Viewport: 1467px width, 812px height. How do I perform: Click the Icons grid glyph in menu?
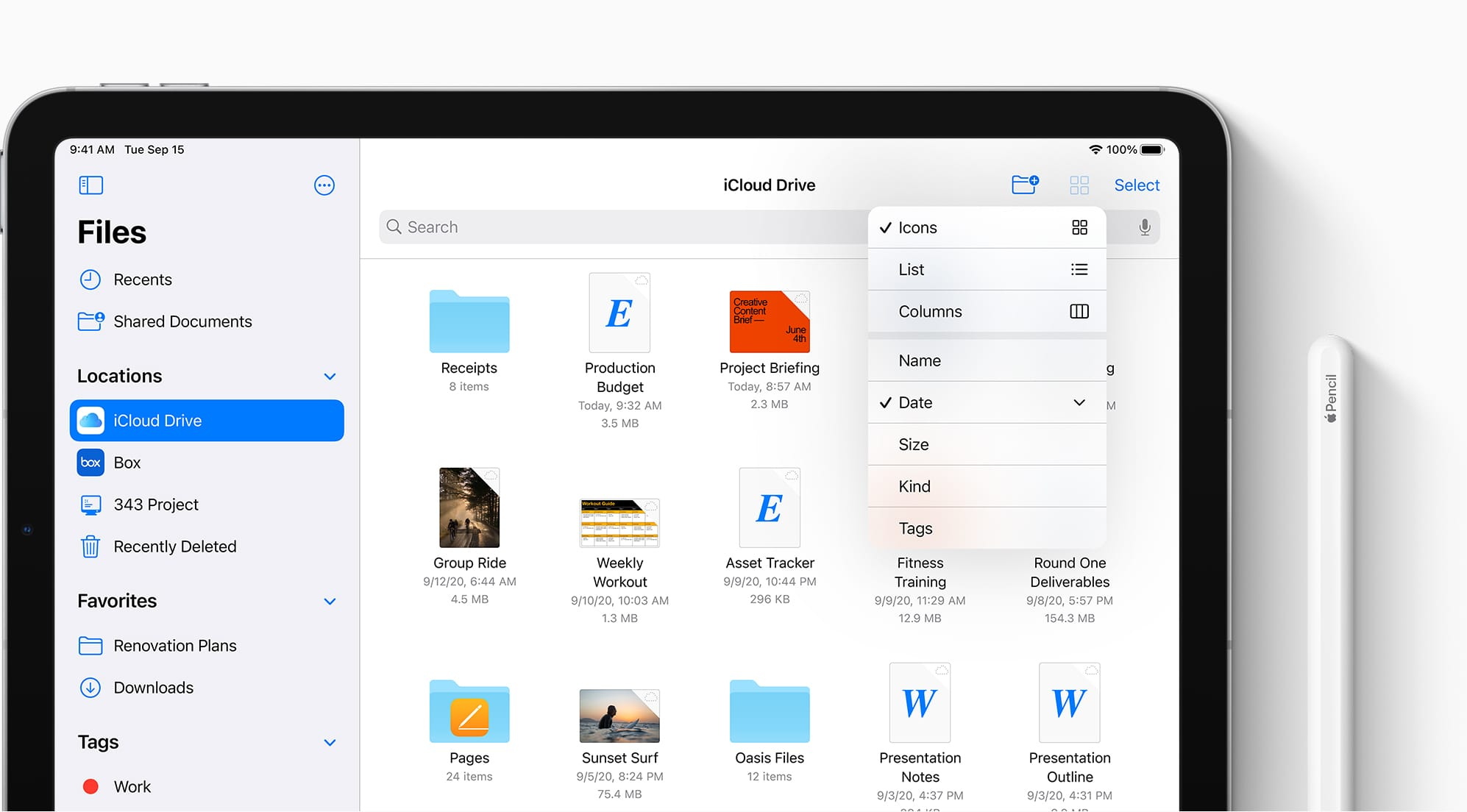coord(1079,227)
